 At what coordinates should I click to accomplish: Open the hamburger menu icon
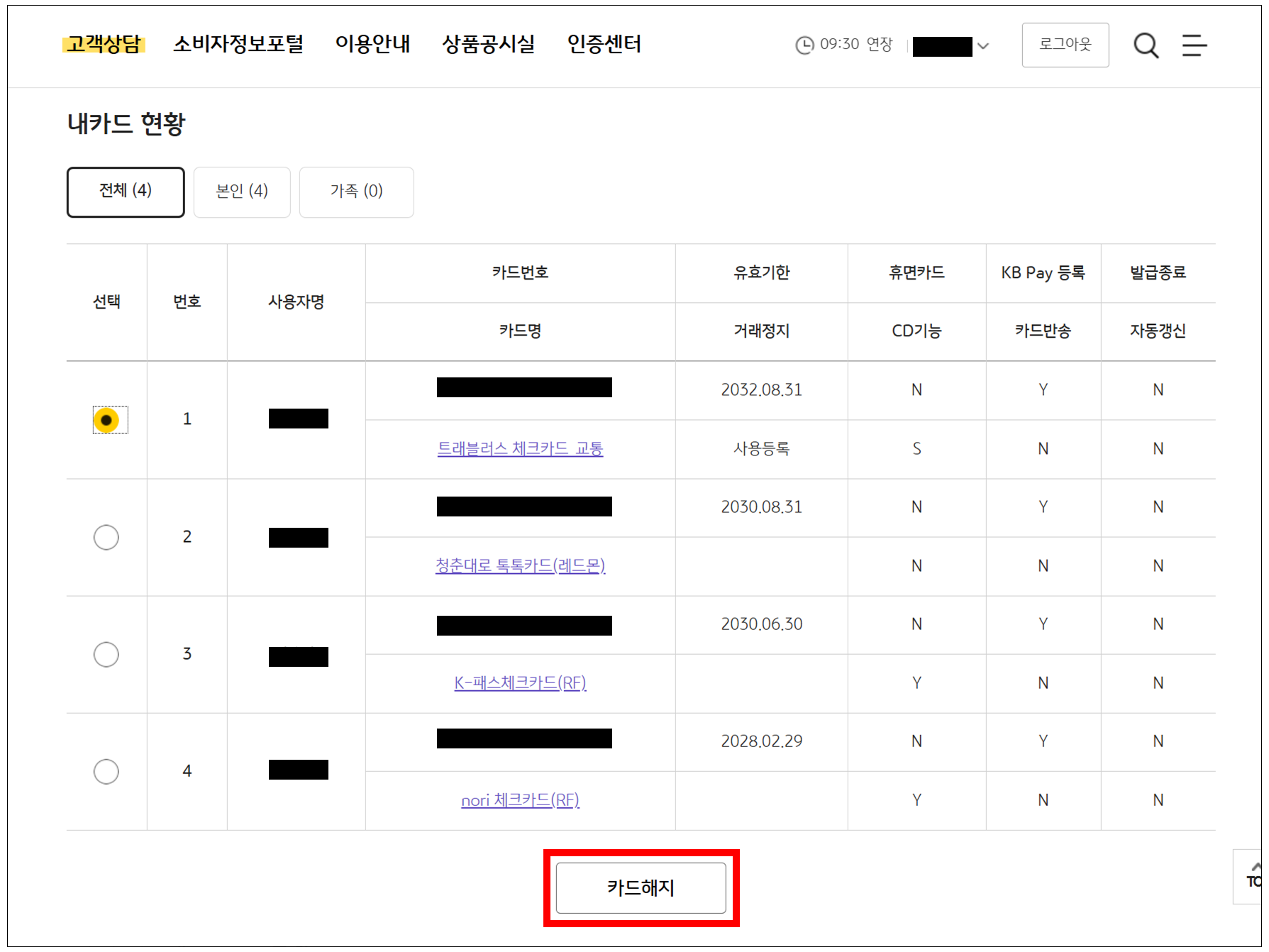(x=1194, y=45)
